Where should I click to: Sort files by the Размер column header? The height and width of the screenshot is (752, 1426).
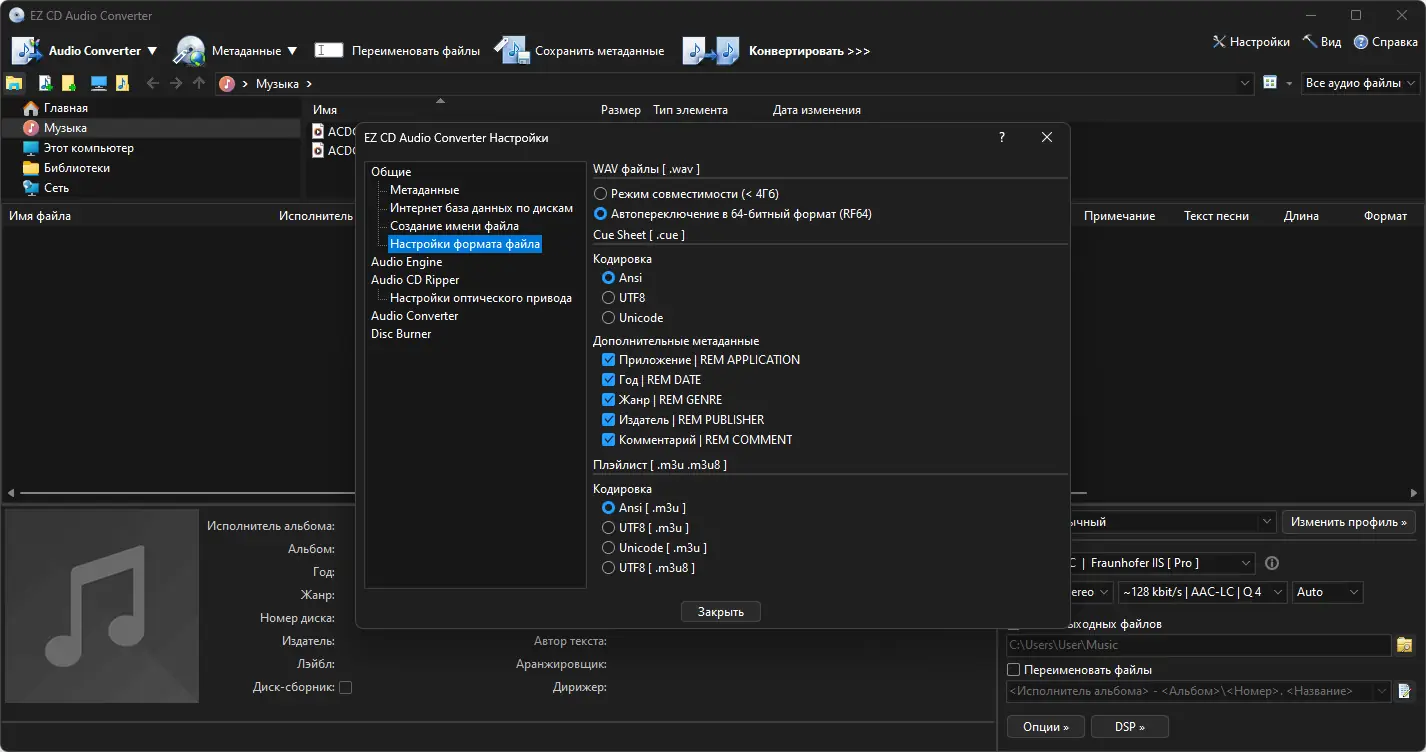coord(621,110)
